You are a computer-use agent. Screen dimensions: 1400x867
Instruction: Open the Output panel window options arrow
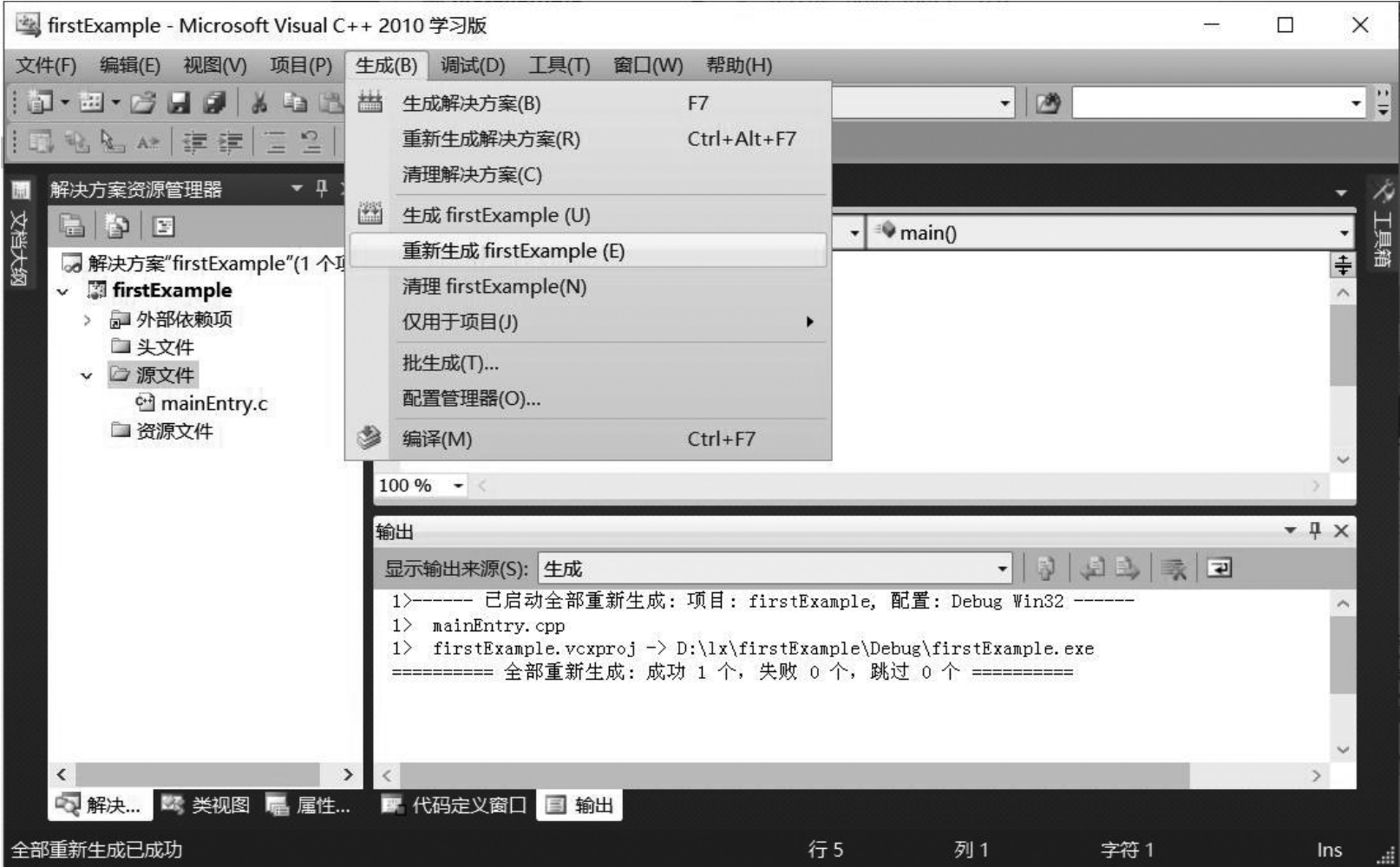point(1290,530)
